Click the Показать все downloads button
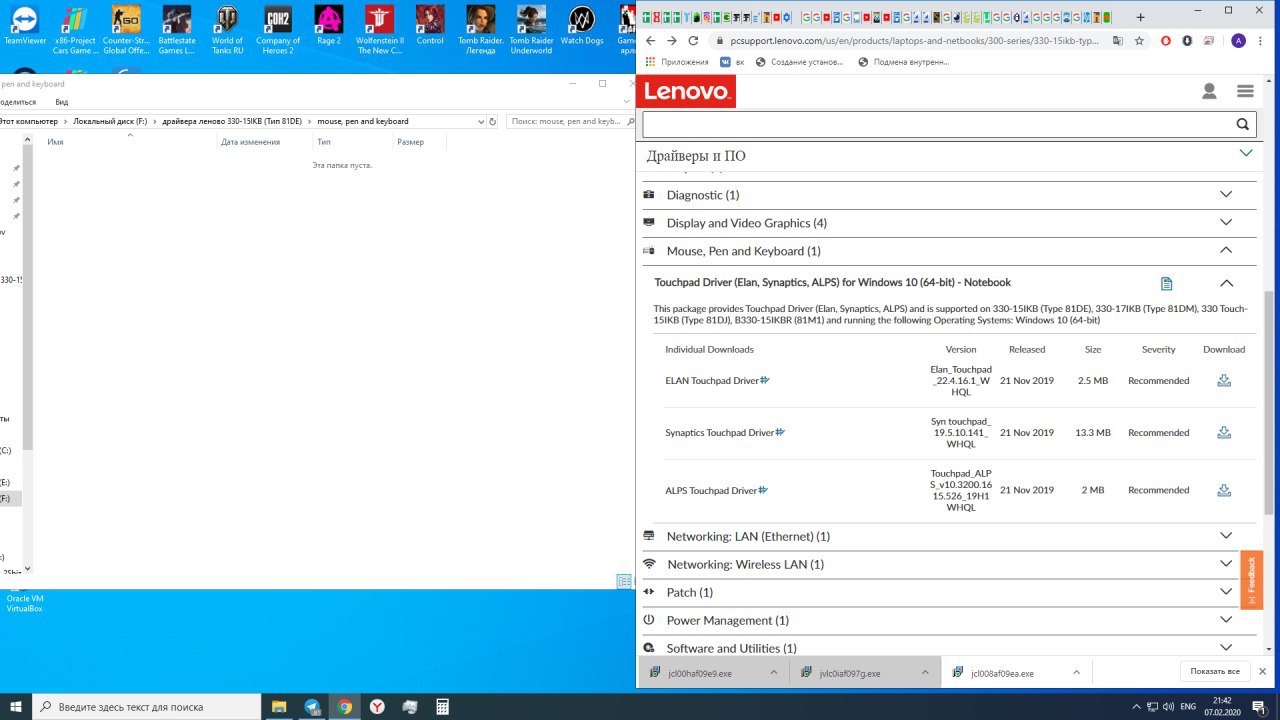 pyautogui.click(x=1215, y=671)
